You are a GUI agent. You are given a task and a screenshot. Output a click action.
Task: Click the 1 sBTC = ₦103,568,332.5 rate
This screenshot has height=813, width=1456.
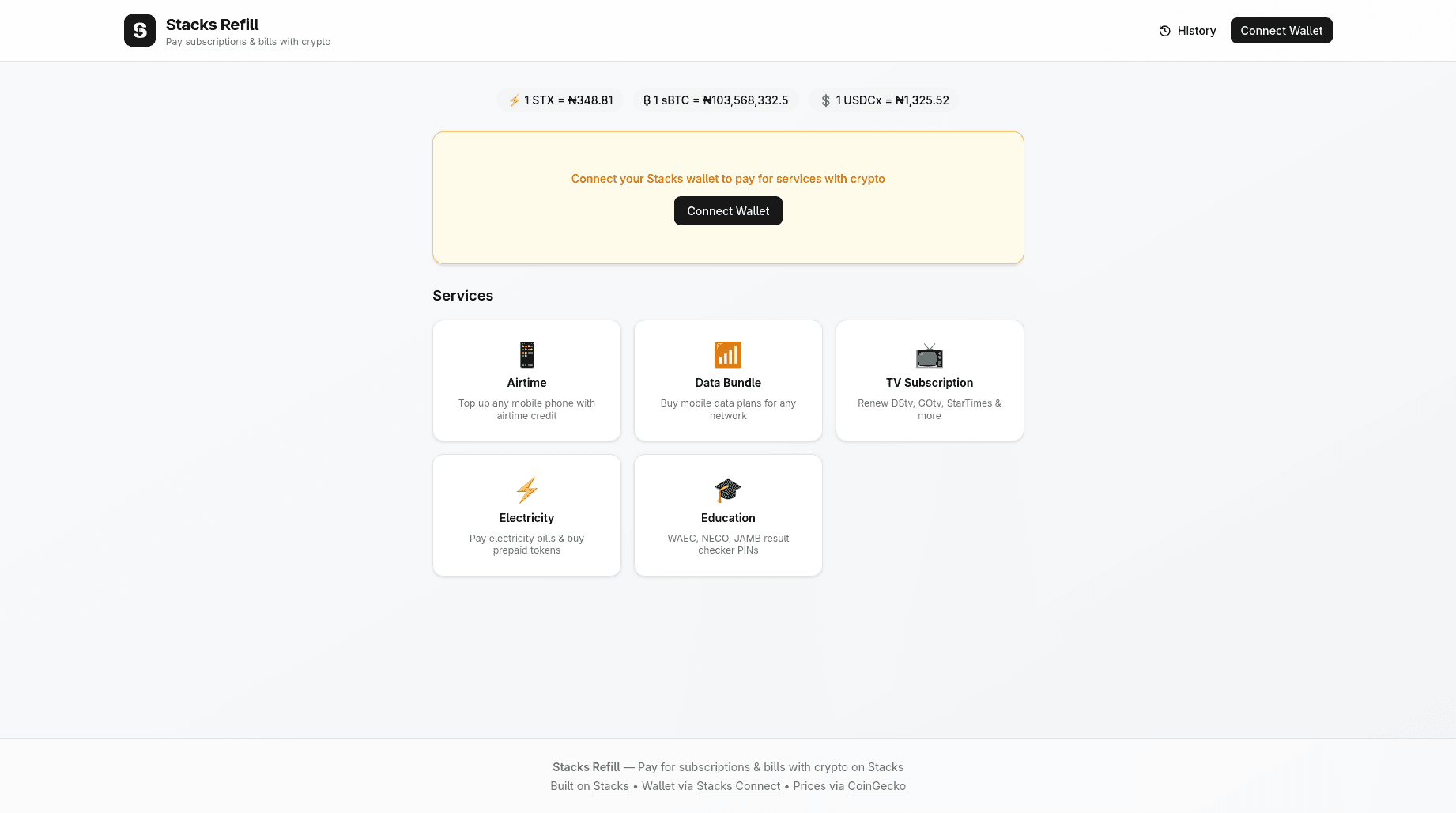tap(715, 100)
